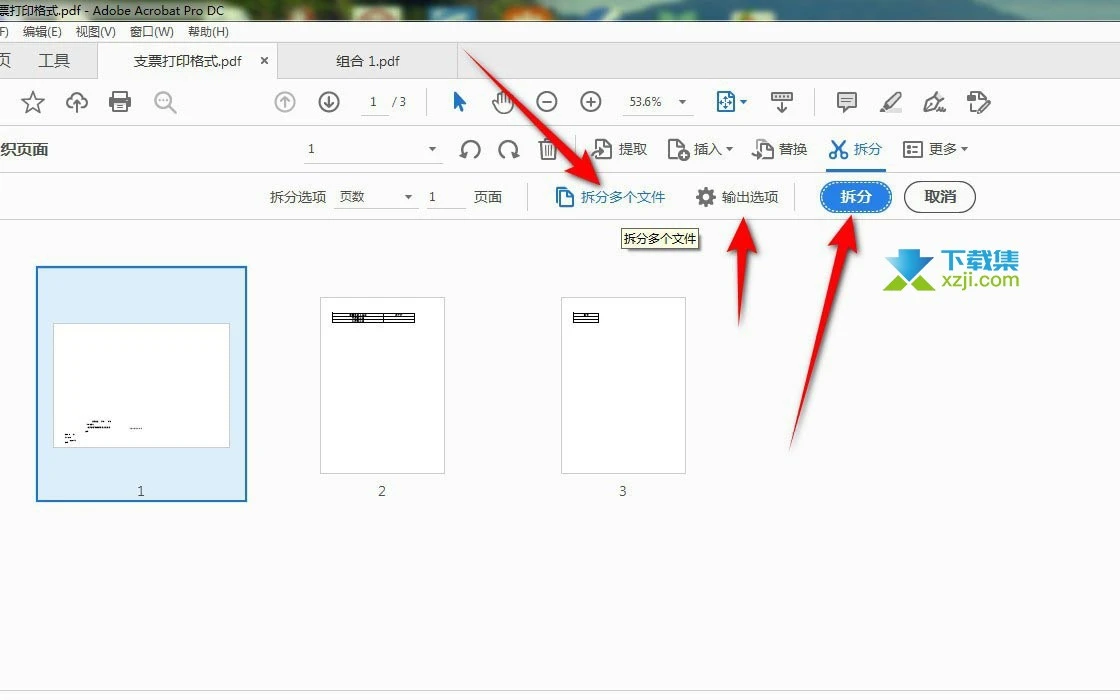Open the 提取 (Extract pages) tool
Viewport: 1120px width, 700px height.
pyautogui.click(x=618, y=148)
